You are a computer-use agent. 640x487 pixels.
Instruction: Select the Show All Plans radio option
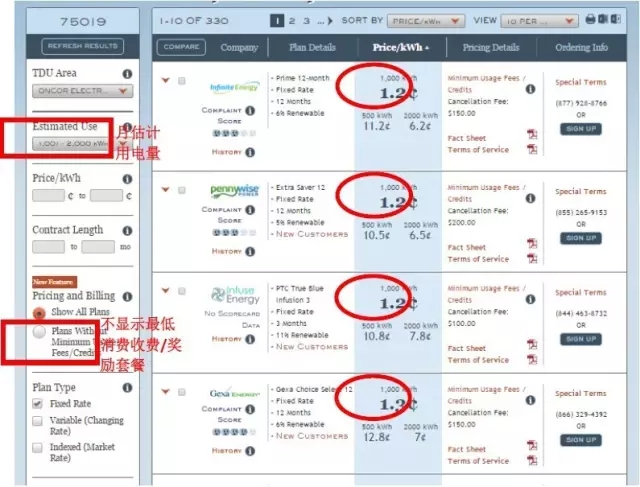click(x=39, y=313)
